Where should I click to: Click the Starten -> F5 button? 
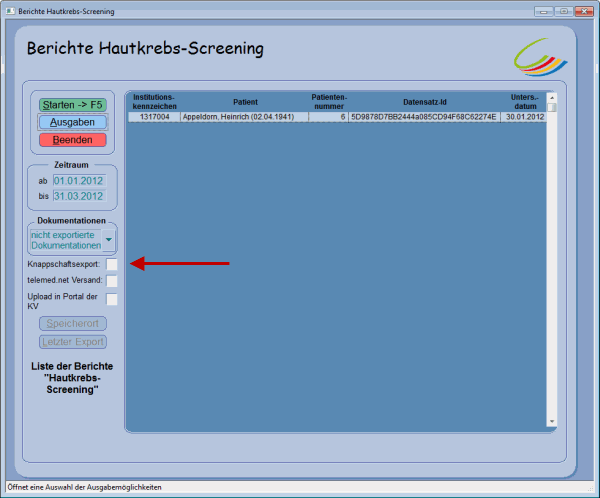point(72,104)
